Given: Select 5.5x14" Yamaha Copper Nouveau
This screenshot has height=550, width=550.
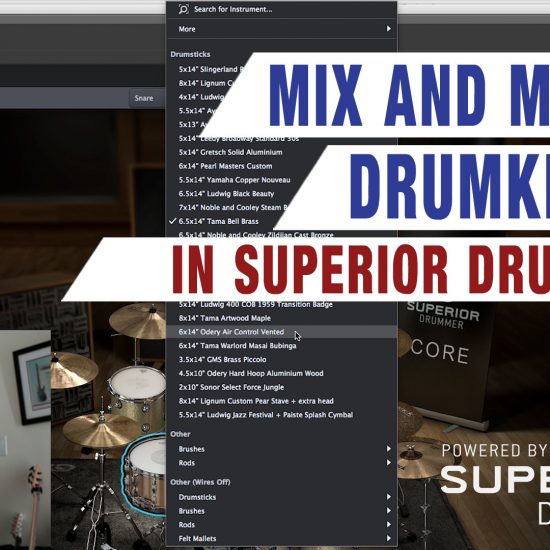Looking at the screenshot, I should pyautogui.click(x=235, y=180).
